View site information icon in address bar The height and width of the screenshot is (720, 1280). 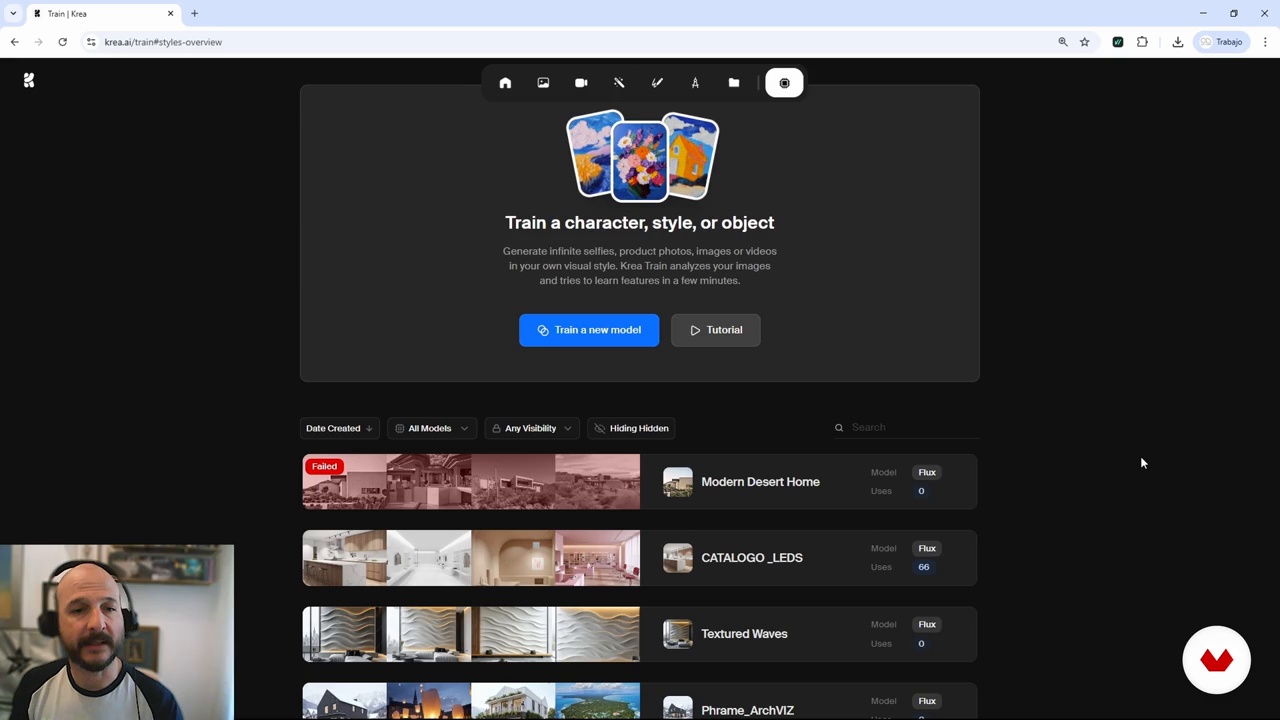[91, 42]
